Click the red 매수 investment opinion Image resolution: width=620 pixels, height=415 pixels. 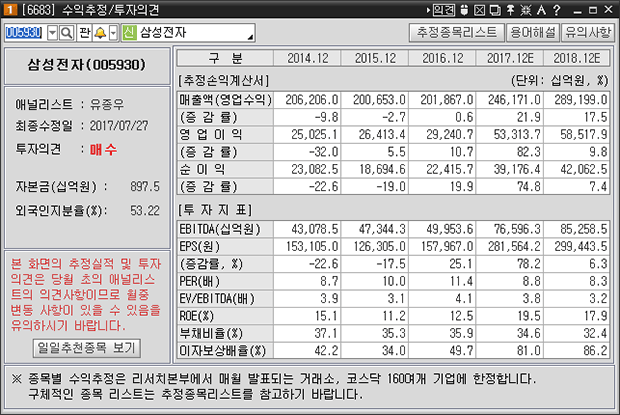point(103,149)
